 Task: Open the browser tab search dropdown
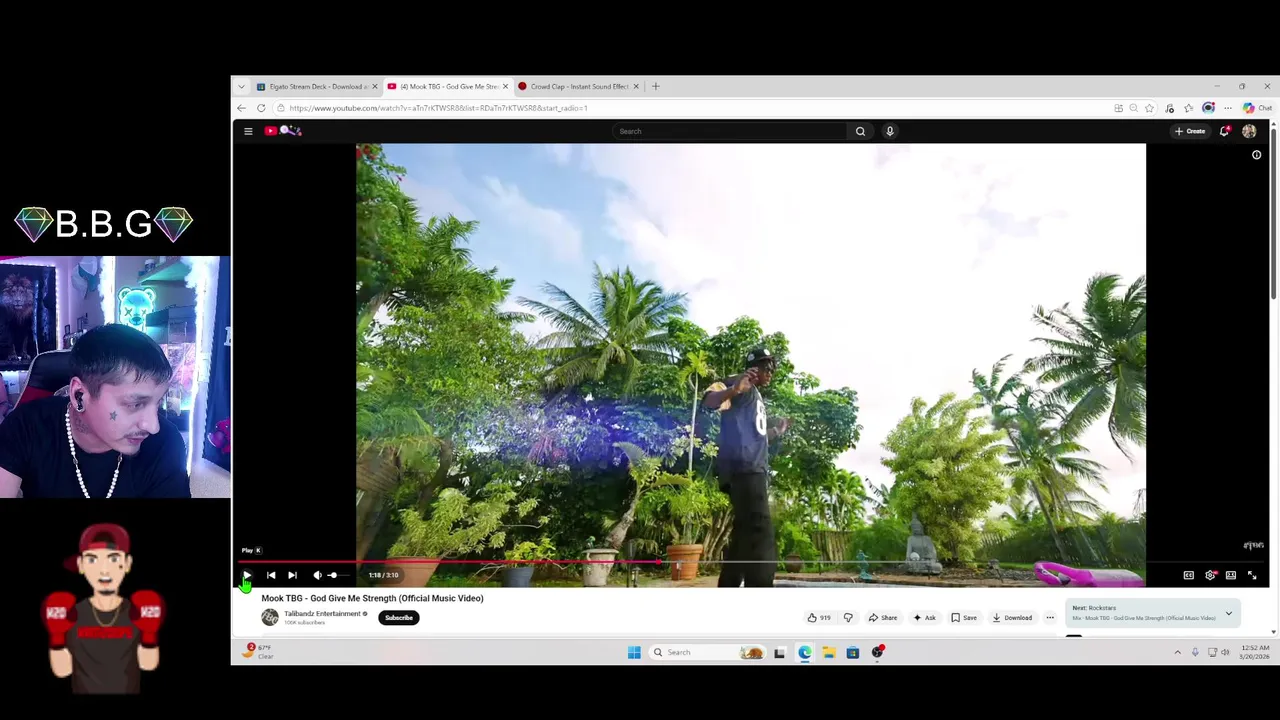pos(241,86)
